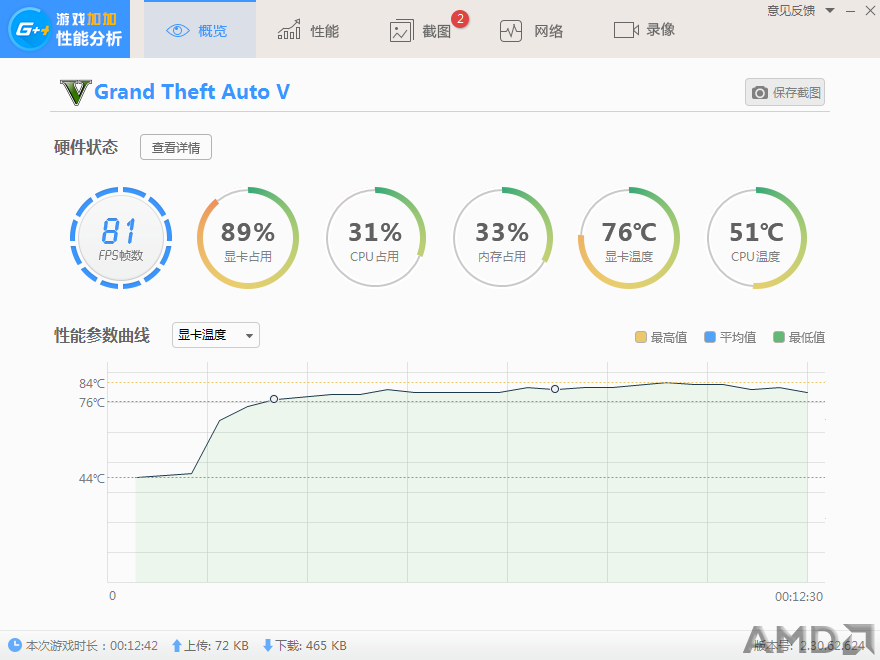Viewport: 880px width, 660px height.
Task: Click the green 最低值 legend swatch
Action: [779, 337]
